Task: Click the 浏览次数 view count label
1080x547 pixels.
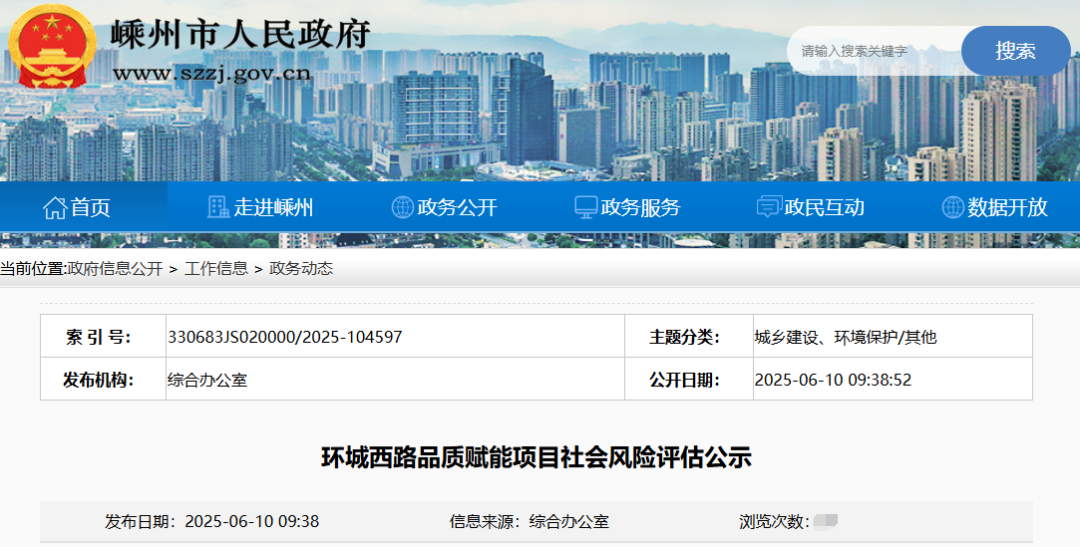Action: [773, 521]
